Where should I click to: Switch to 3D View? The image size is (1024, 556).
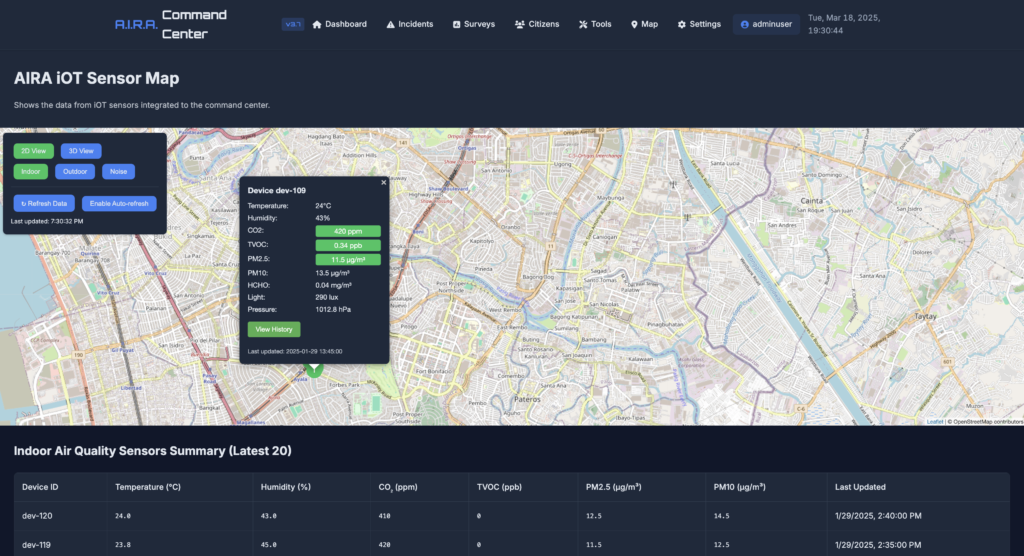(x=81, y=151)
